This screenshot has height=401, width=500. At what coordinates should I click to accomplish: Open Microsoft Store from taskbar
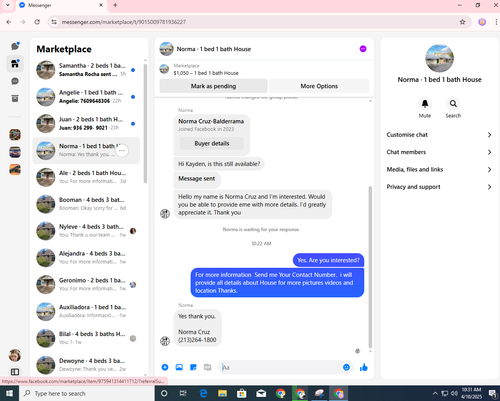point(242,394)
